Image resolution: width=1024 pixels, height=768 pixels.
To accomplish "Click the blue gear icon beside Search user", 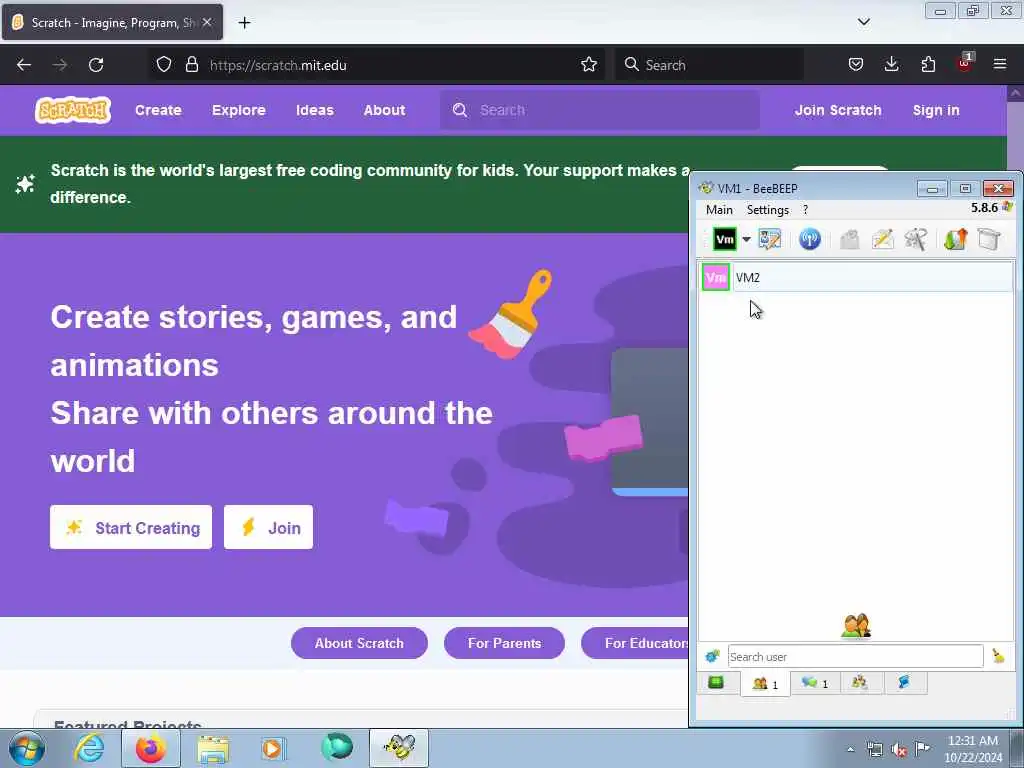I will pos(712,656).
